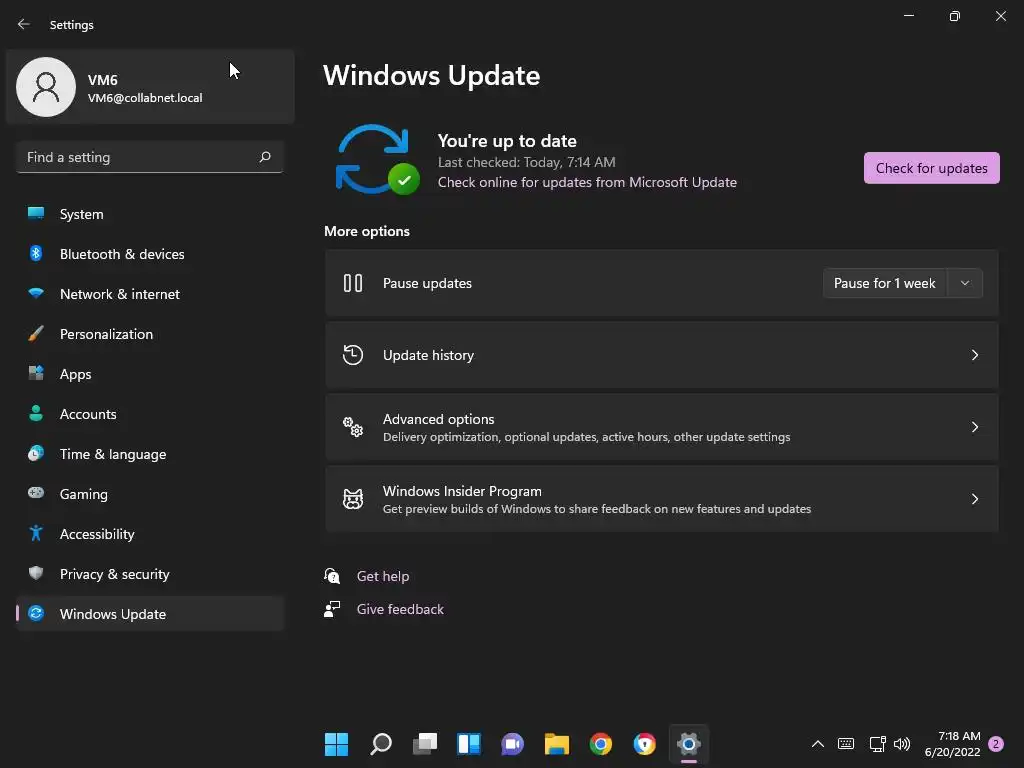Open Personalization settings

pos(150,334)
